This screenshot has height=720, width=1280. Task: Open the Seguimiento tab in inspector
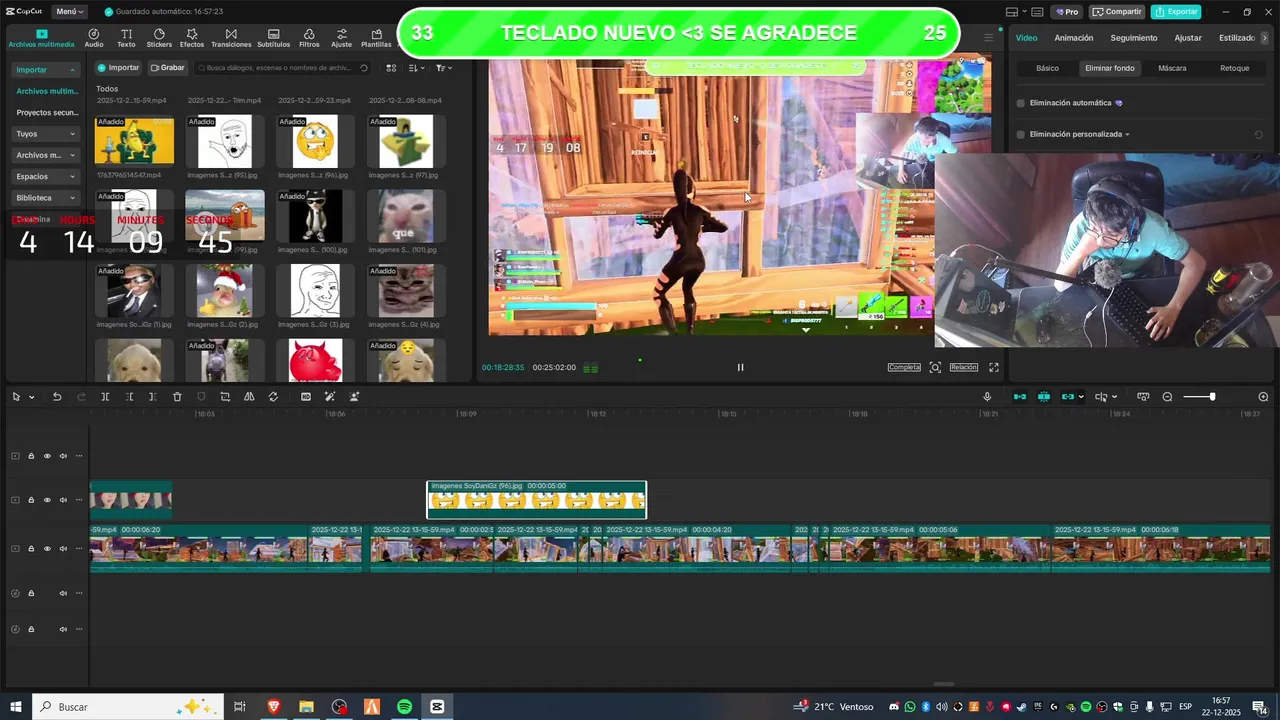coord(1134,38)
